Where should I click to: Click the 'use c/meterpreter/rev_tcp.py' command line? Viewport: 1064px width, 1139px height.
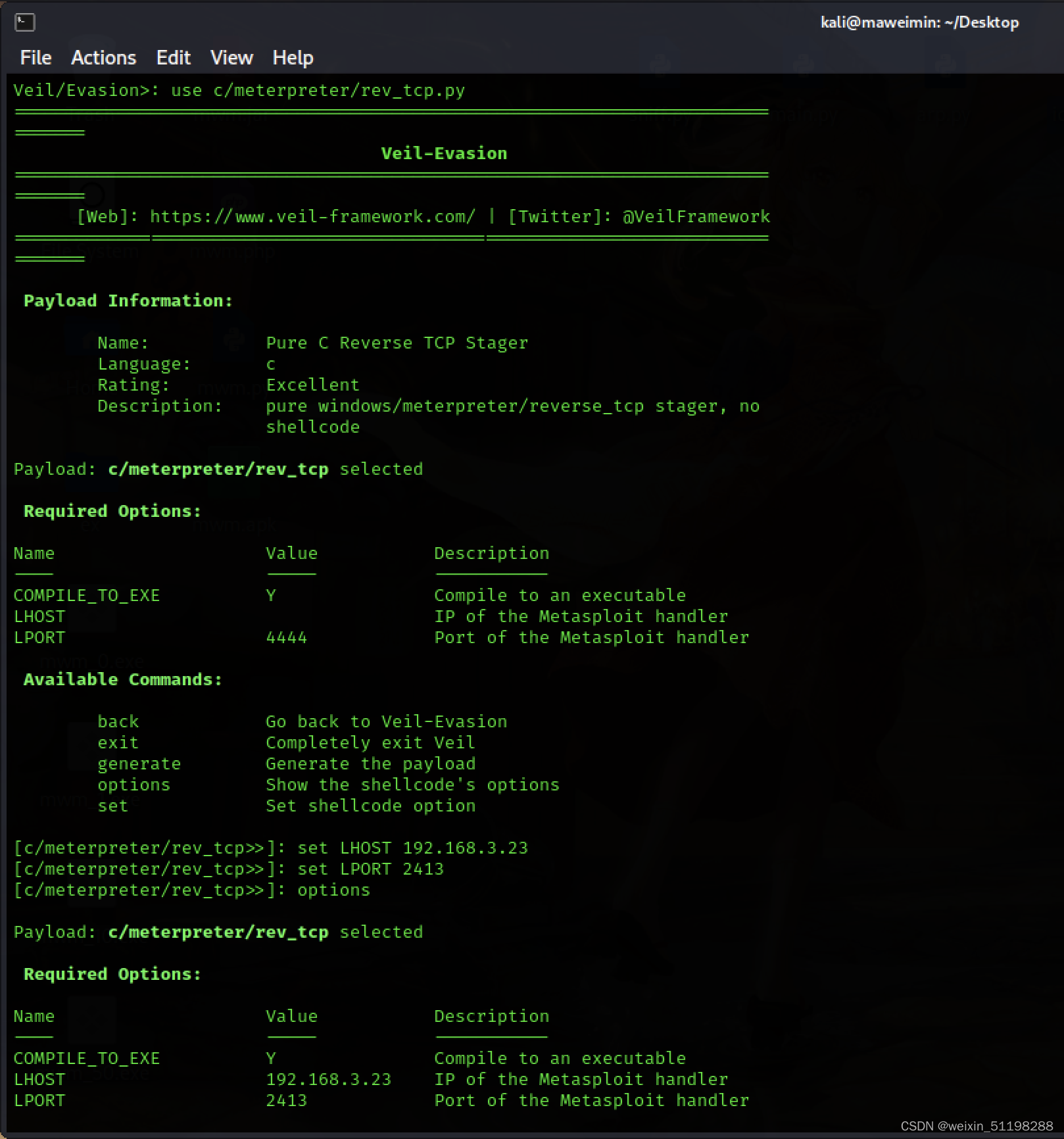click(239, 90)
